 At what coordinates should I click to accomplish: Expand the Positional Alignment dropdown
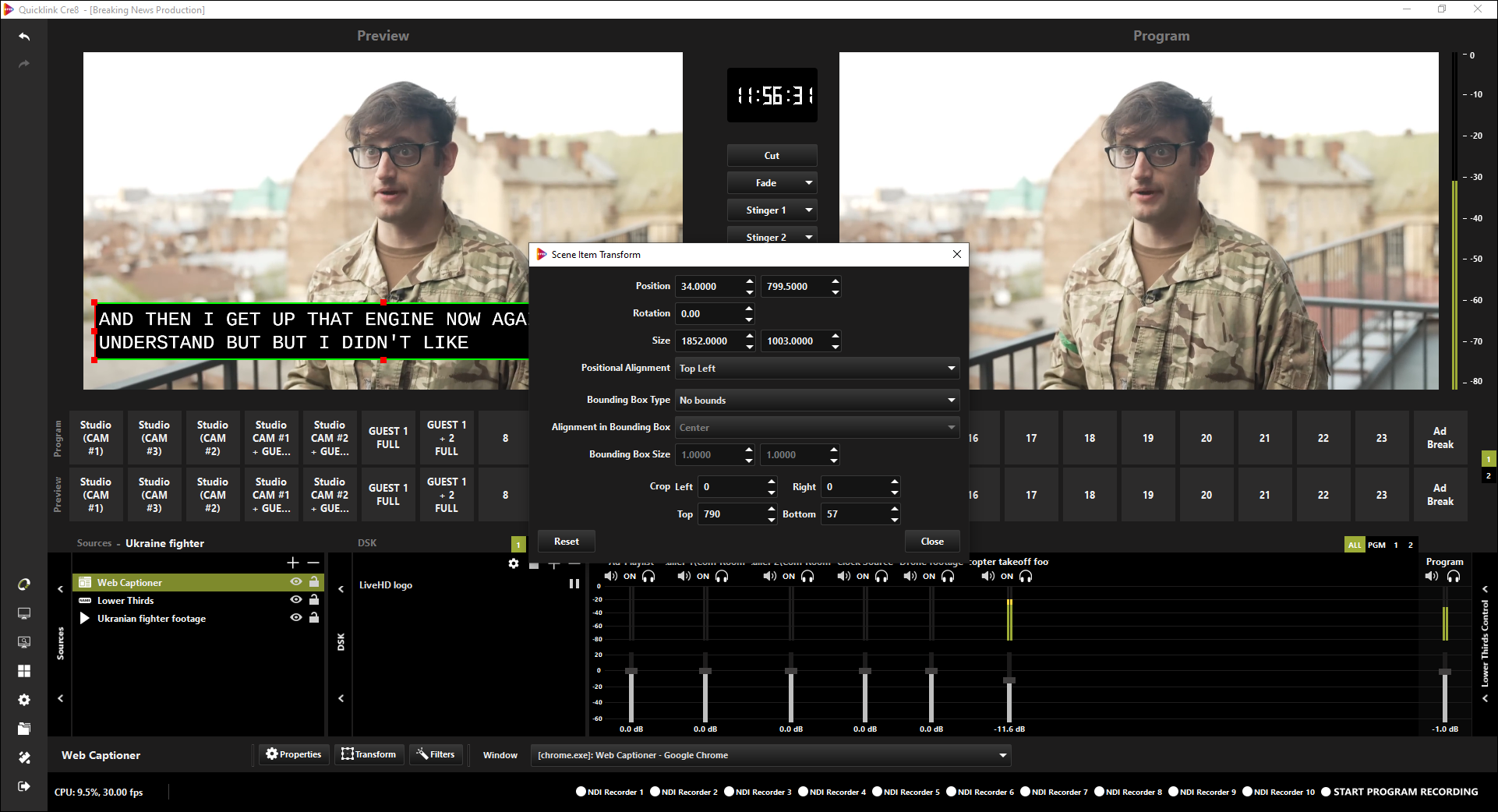point(816,369)
